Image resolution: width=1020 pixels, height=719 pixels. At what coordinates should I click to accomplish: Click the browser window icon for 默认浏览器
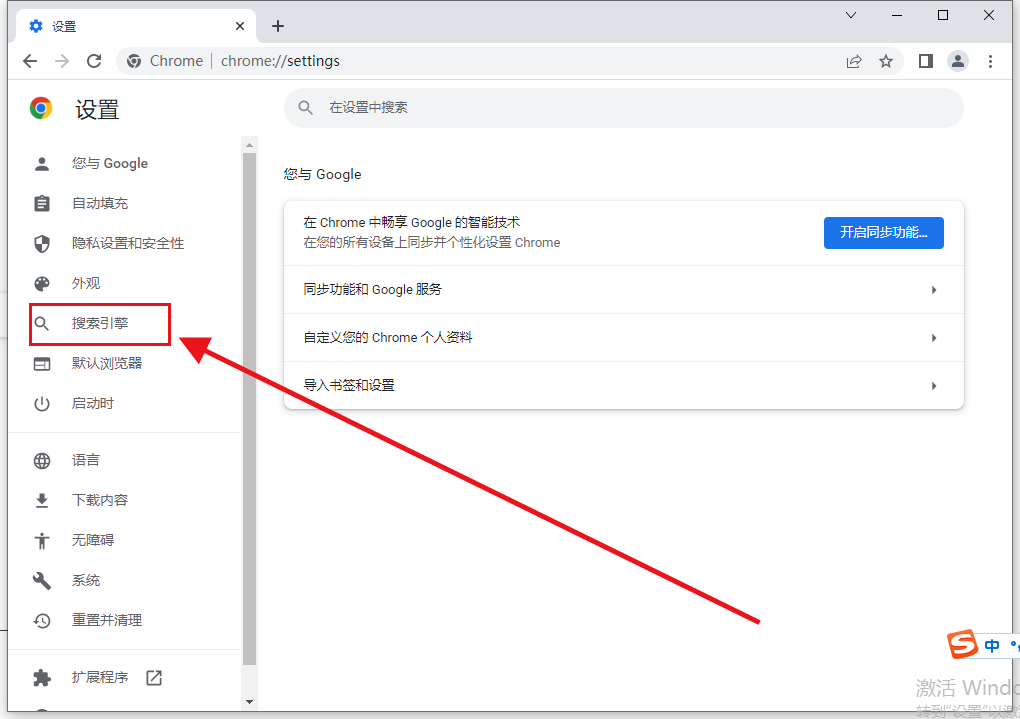click(42, 364)
